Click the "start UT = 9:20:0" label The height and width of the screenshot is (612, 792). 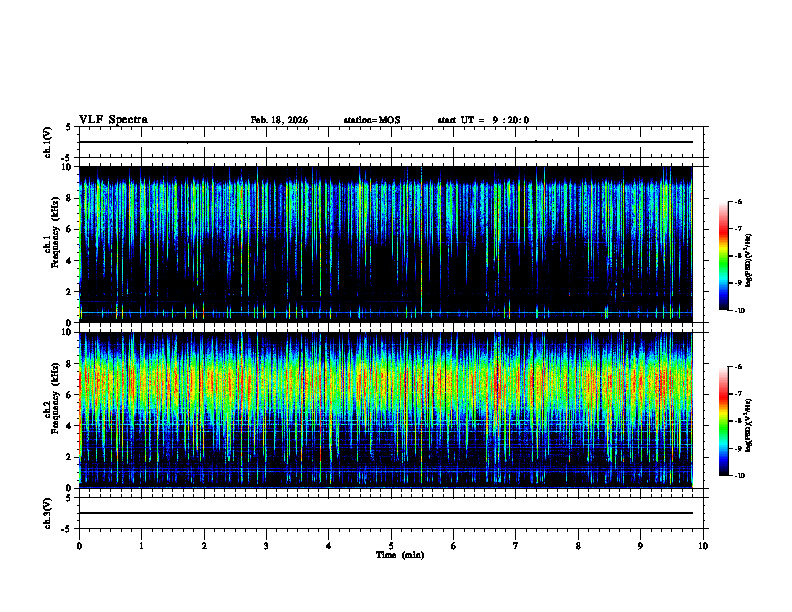click(483, 120)
